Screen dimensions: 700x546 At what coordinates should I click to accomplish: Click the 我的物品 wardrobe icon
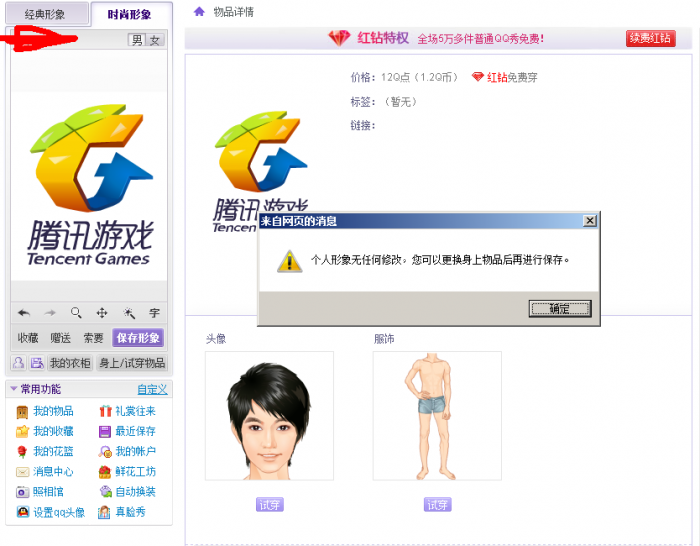coord(22,412)
